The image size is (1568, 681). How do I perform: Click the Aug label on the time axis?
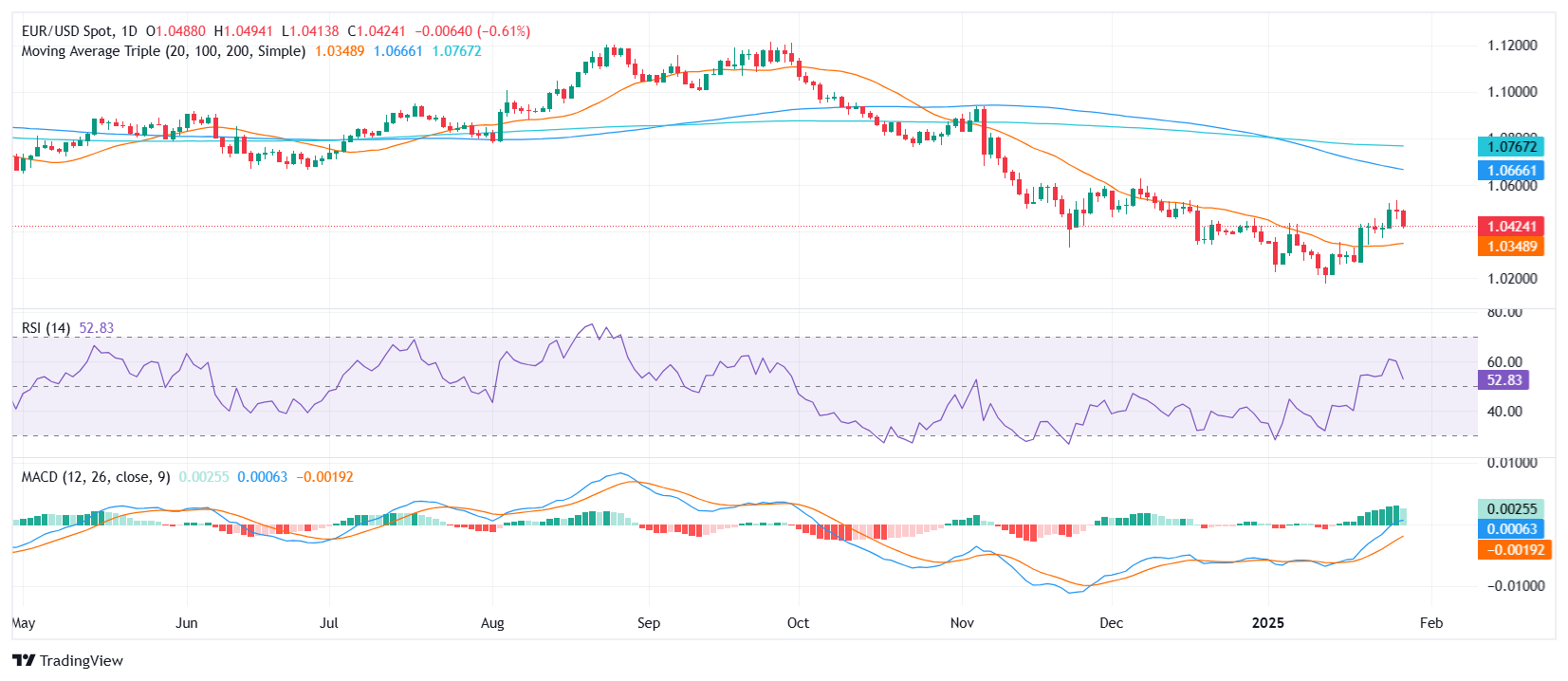point(492,623)
